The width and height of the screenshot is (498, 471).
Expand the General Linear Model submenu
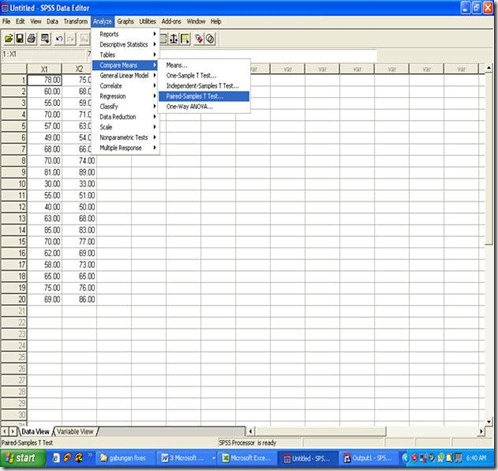125,75
